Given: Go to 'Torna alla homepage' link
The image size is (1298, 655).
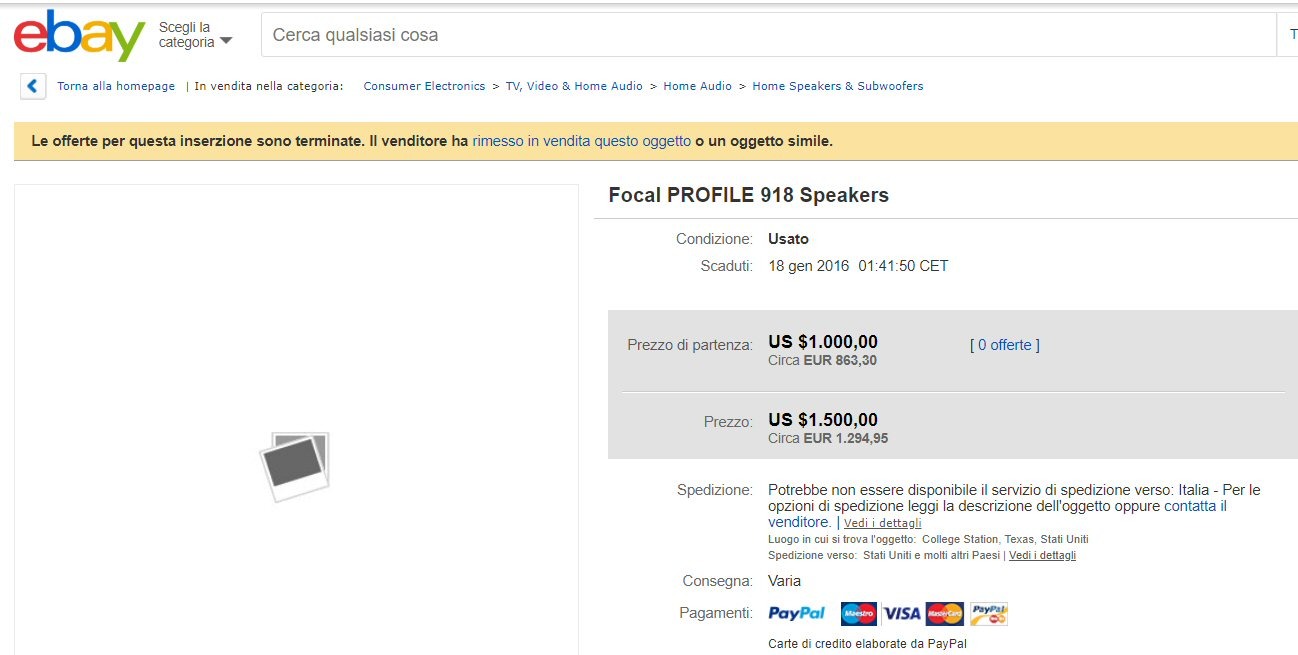Looking at the screenshot, I should [116, 86].
